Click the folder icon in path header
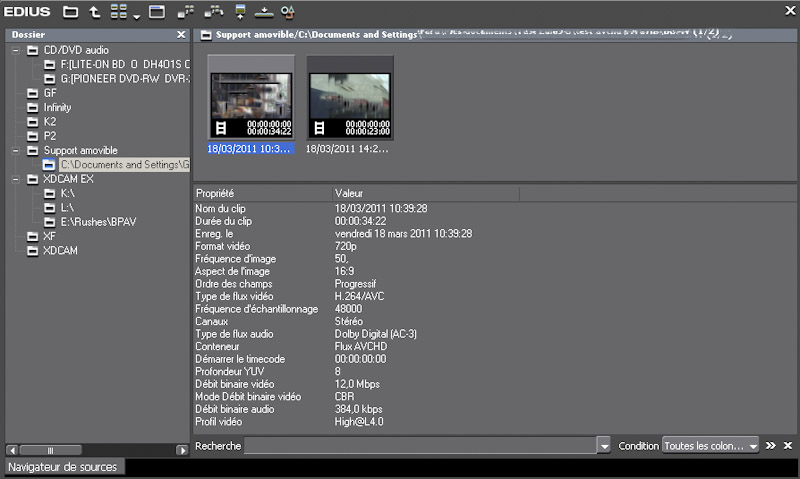The height and width of the screenshot is (479, 800). click(206, 35)
